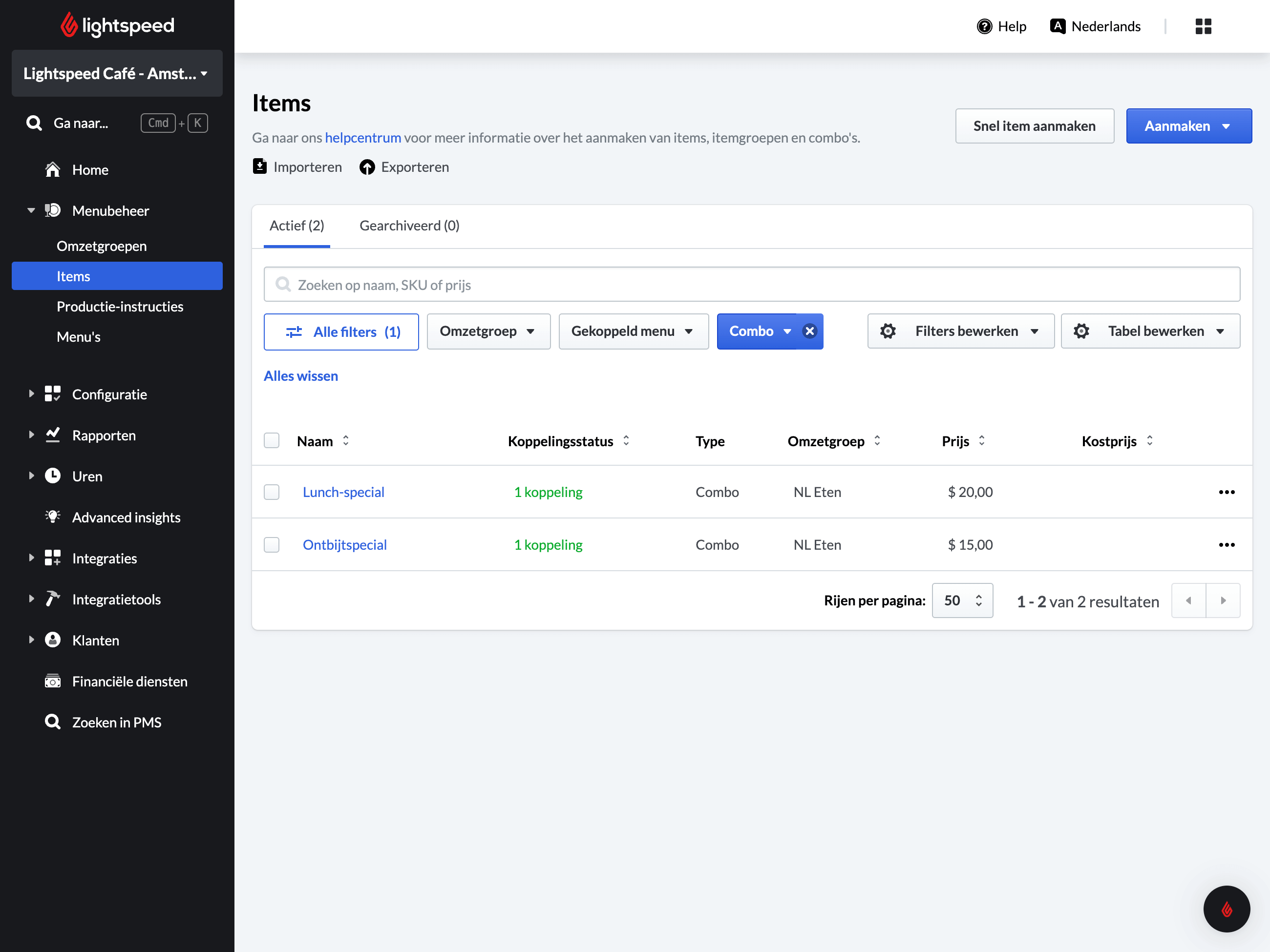Screen dimensions: 1270x952
Task: Open the apps grid icon in header
Action: (x=1204, y=26)
